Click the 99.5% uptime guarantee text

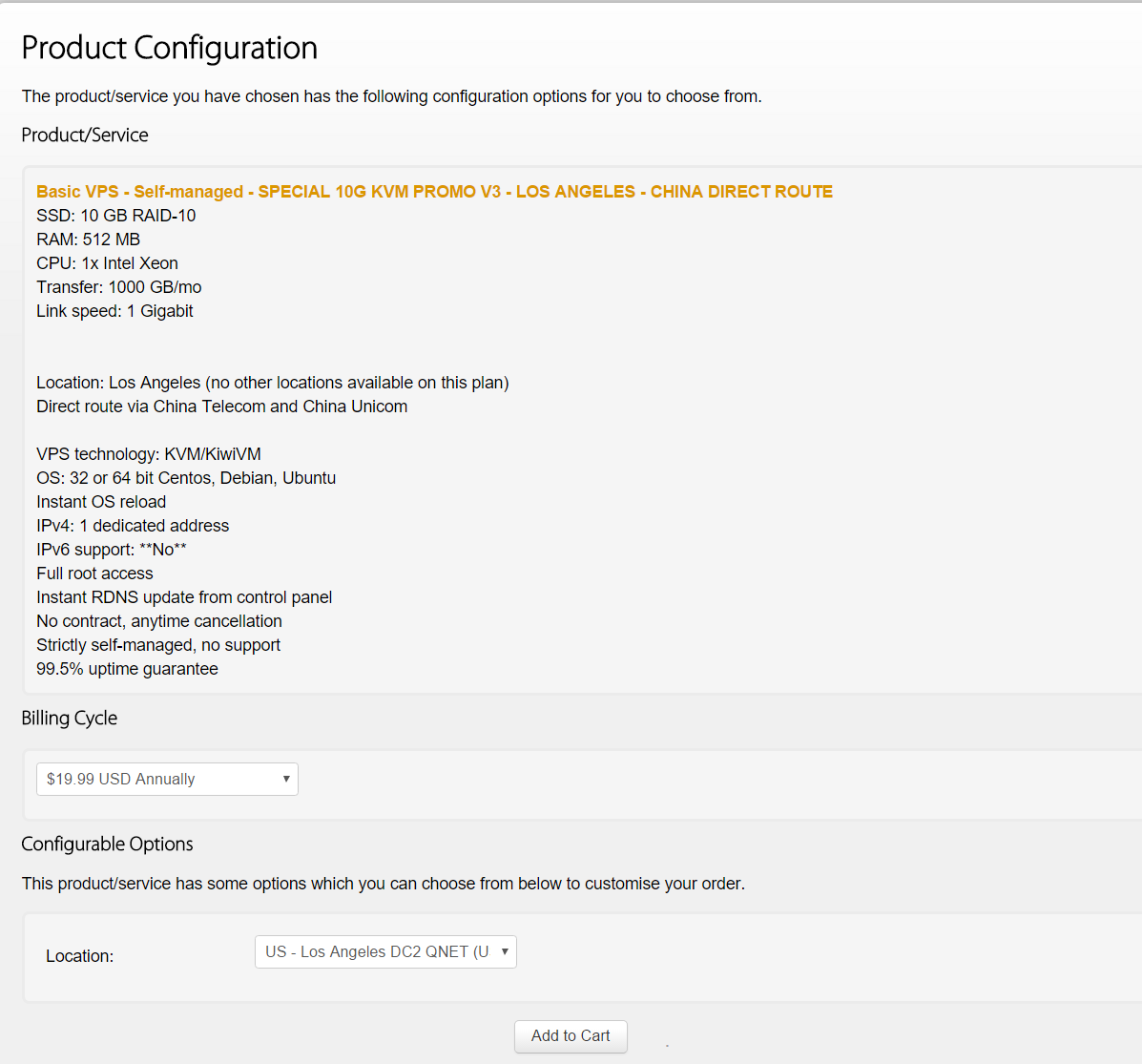tap(127, 669)
